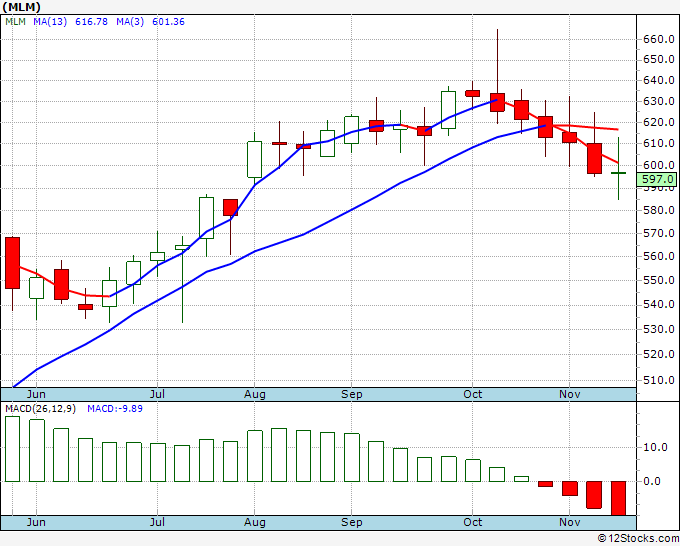Select the 601.36 moving average value
The width and height of the screenshot is (680, 546).
point(168,22)
